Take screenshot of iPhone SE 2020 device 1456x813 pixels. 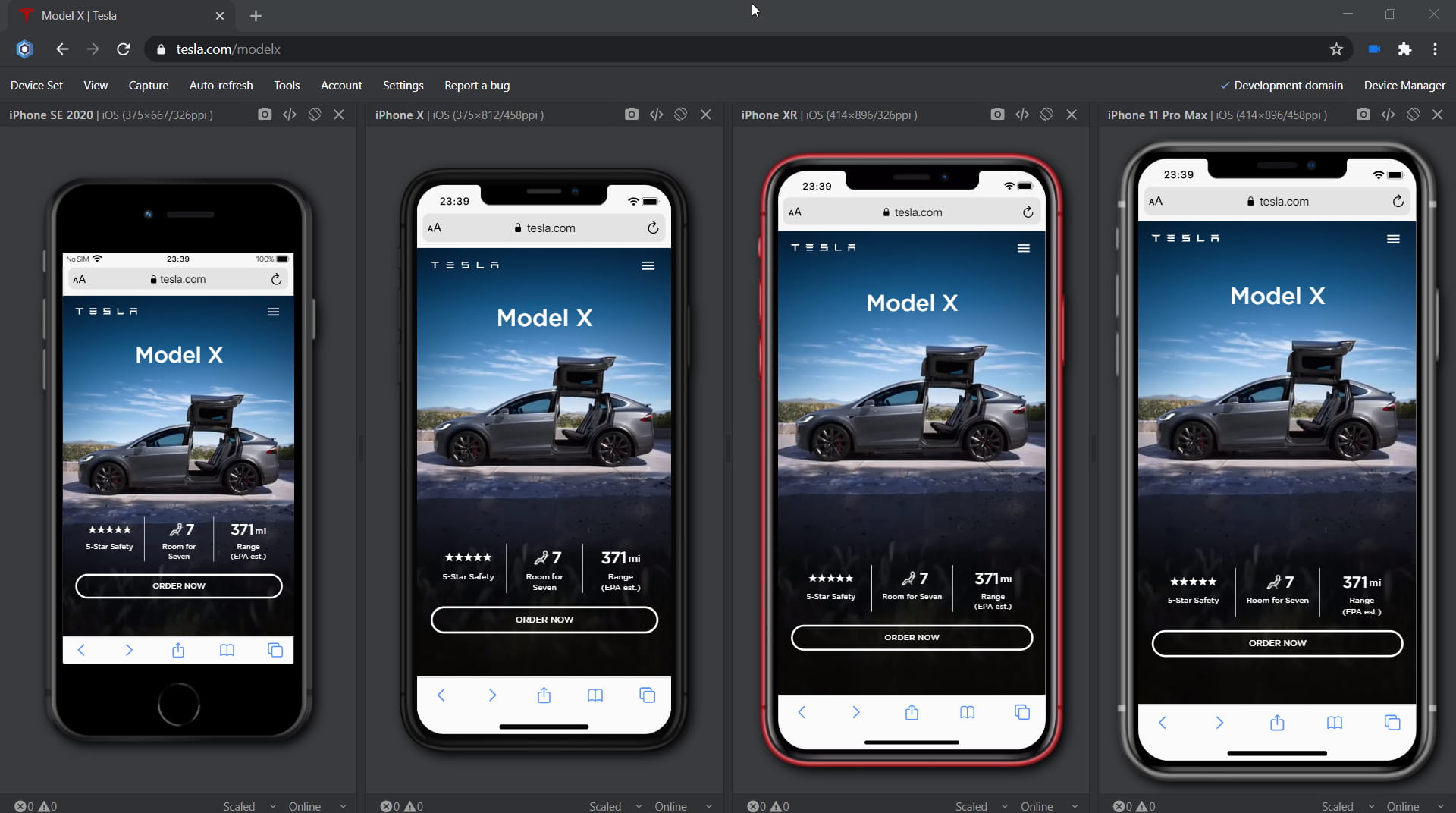(265, 115)
